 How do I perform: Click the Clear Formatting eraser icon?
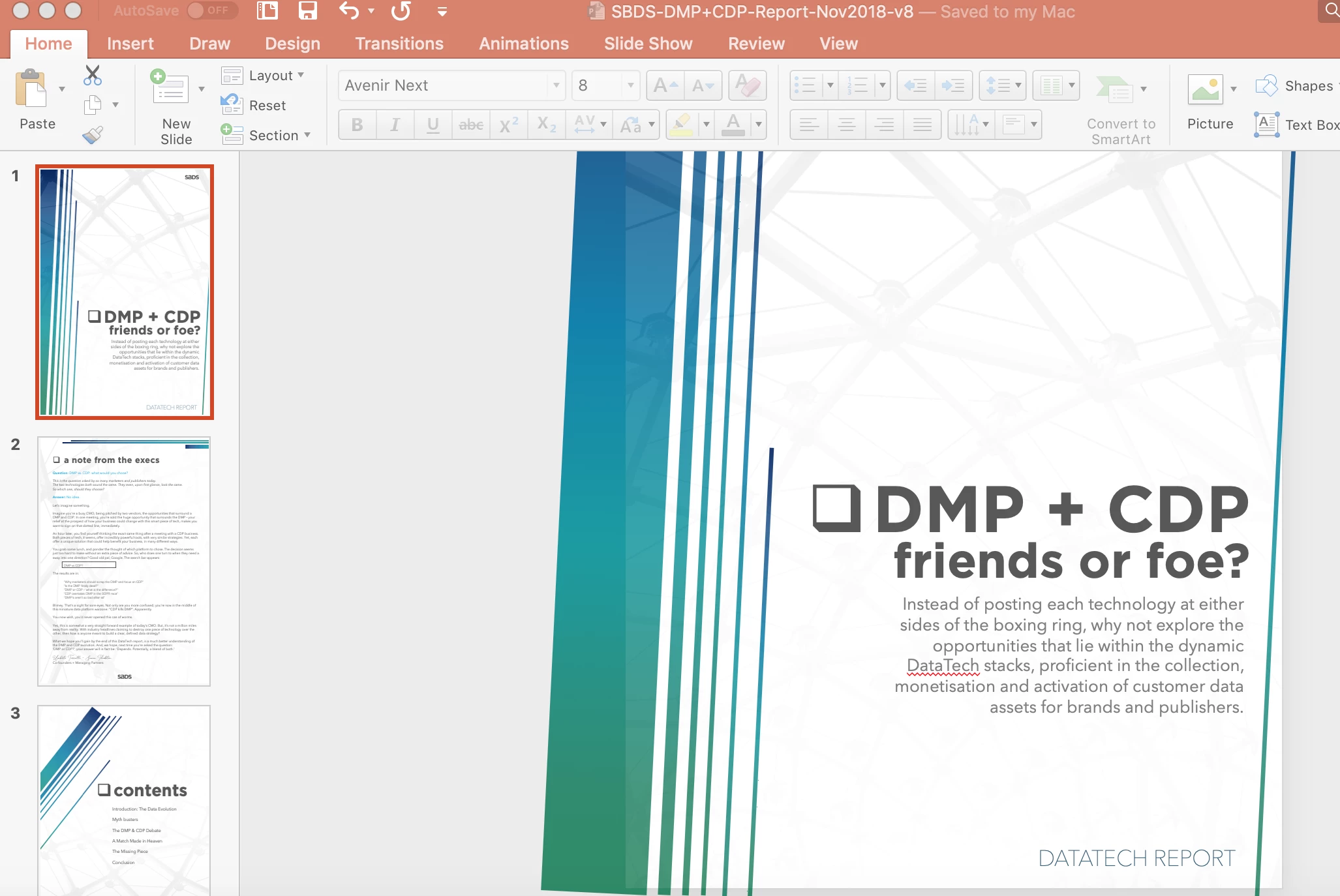pos(747,85)
